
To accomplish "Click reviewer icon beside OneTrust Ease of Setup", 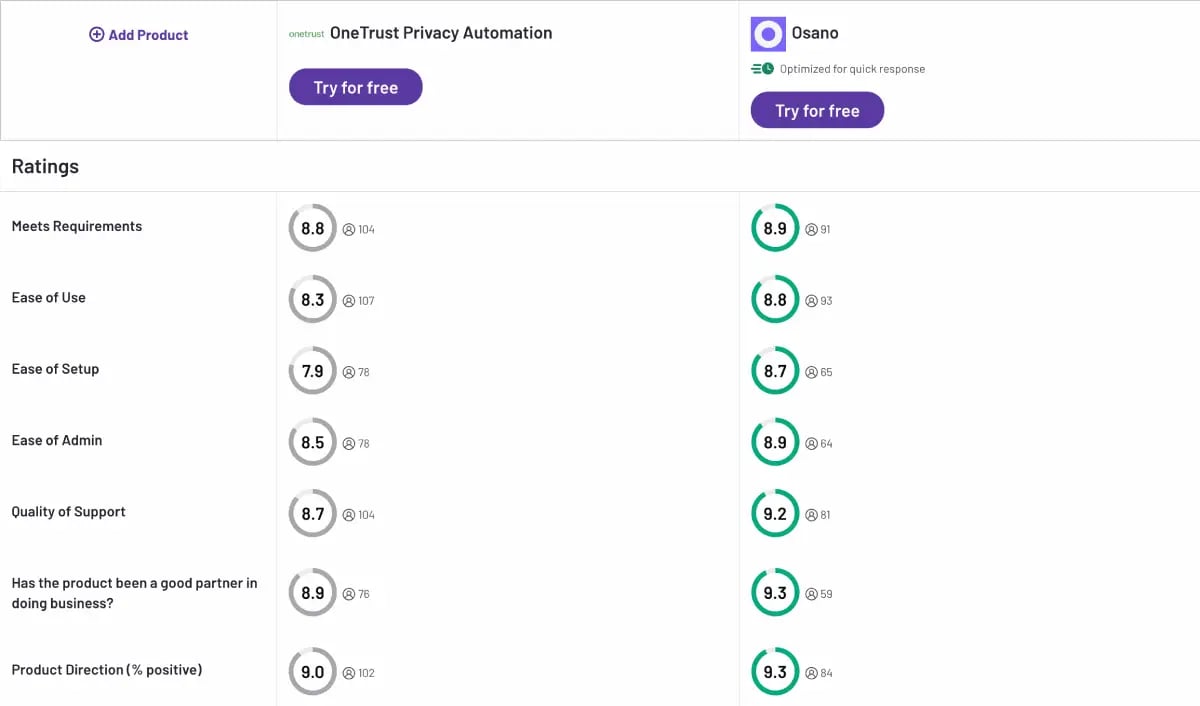I will click(349, 372).
